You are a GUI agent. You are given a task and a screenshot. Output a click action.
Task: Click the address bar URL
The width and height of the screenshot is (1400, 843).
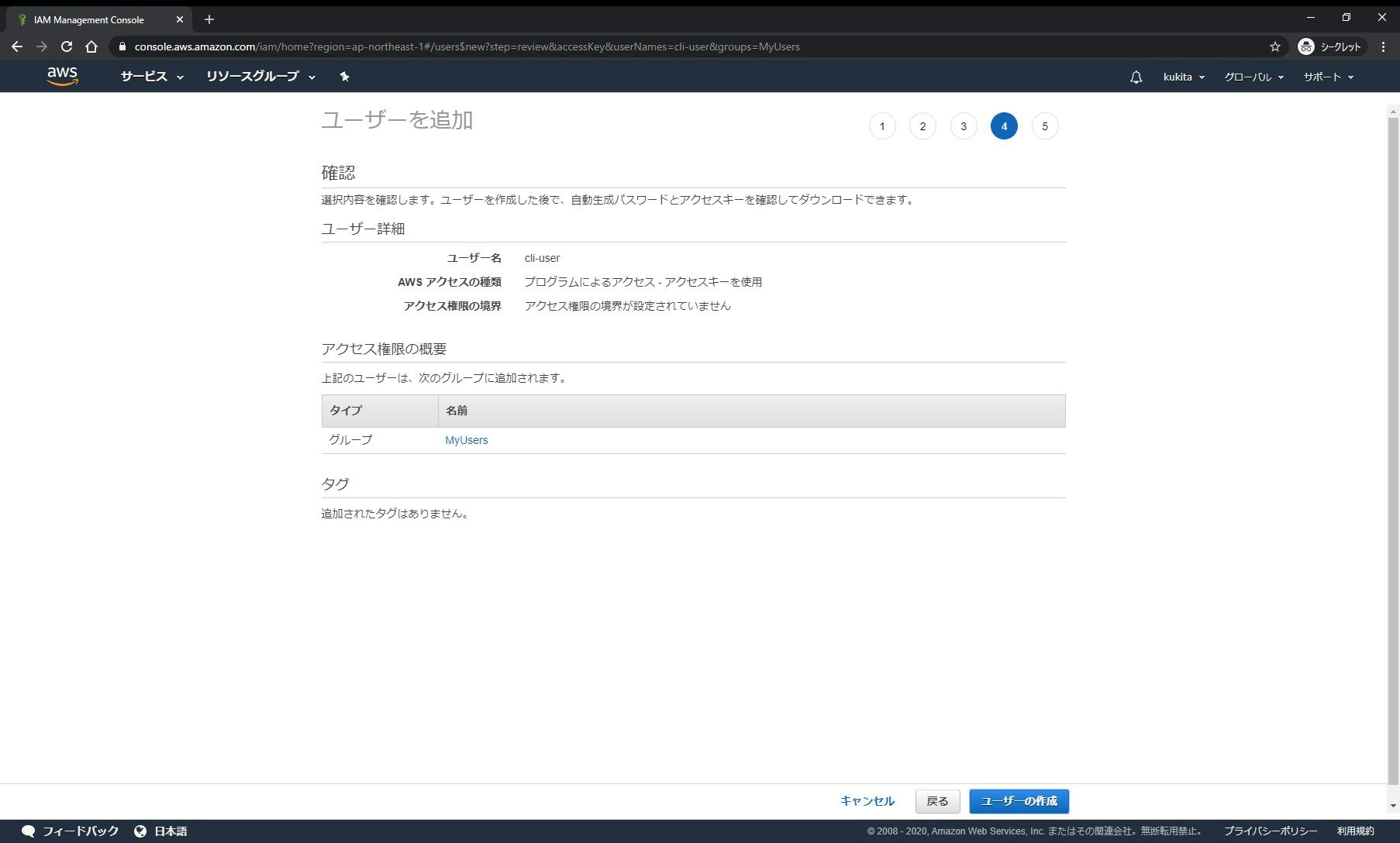pyautogui.click(x=467, y=46)
